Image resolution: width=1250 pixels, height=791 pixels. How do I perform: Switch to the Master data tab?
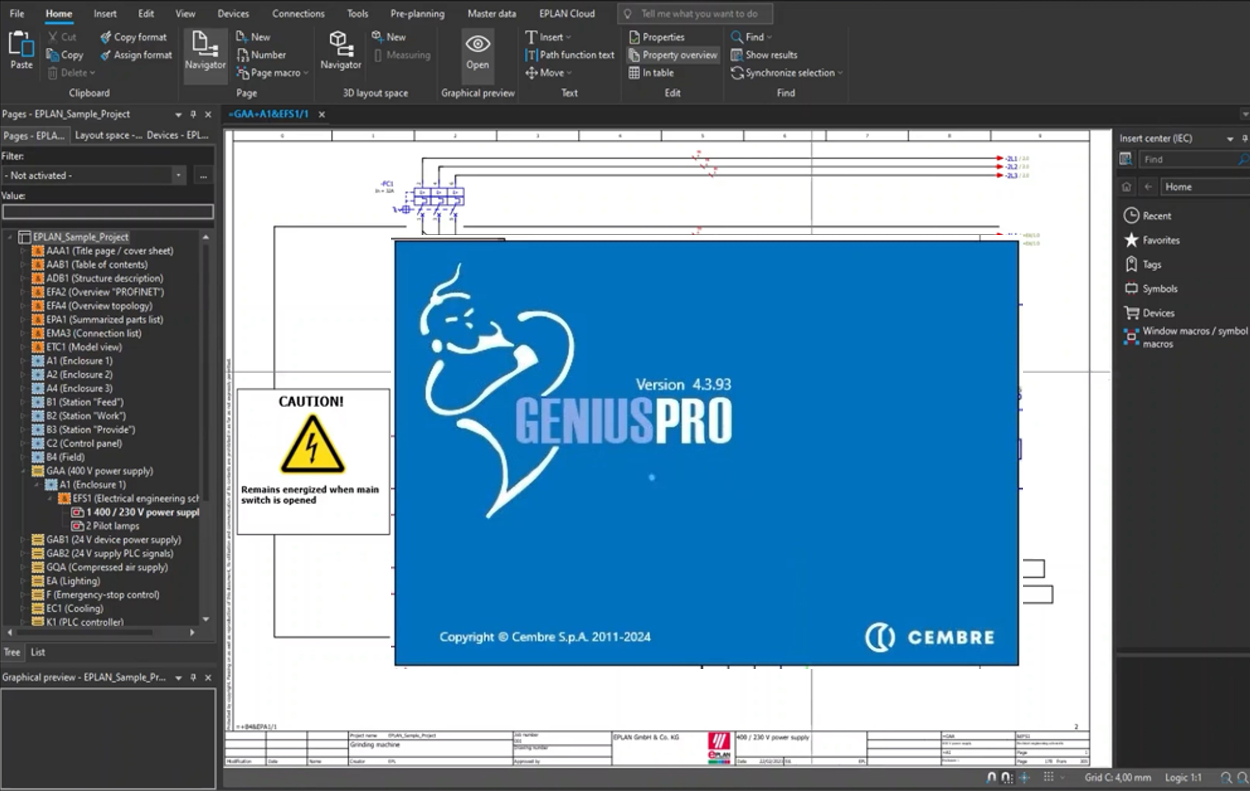pos(492,14)
